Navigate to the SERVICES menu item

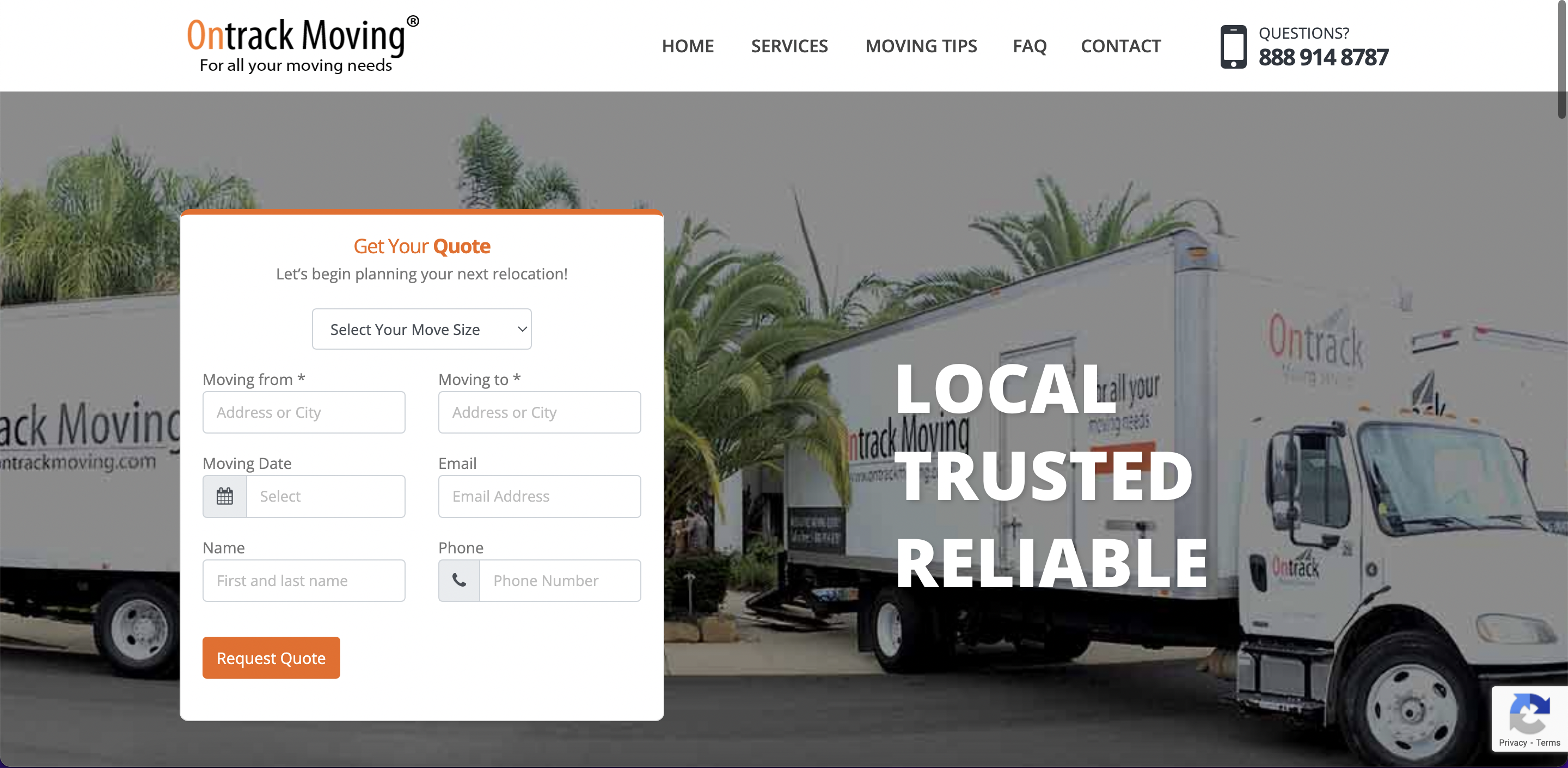pyautogui.click(x=790, y=46)
